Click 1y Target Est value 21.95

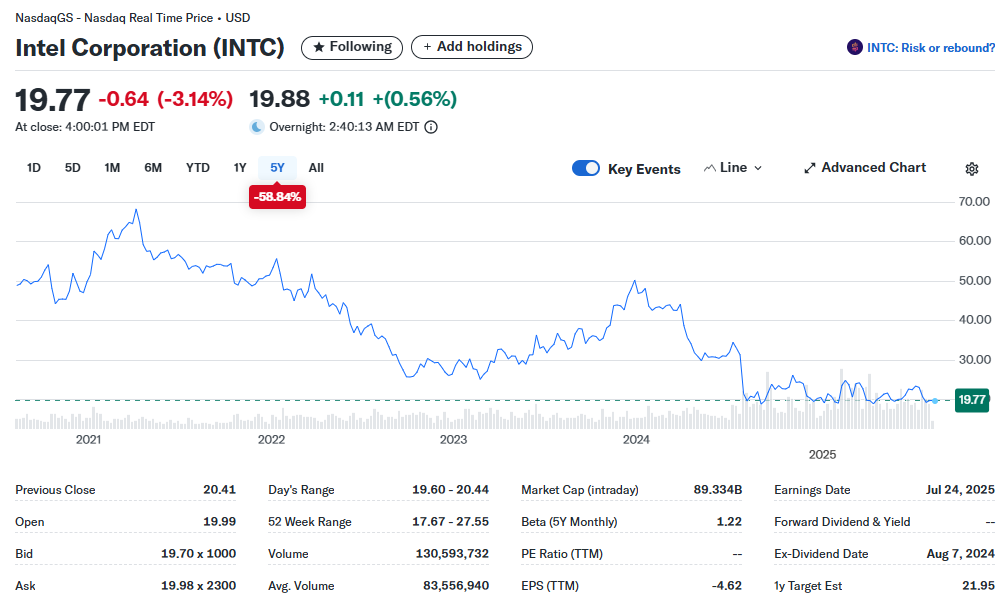point(978,586)
